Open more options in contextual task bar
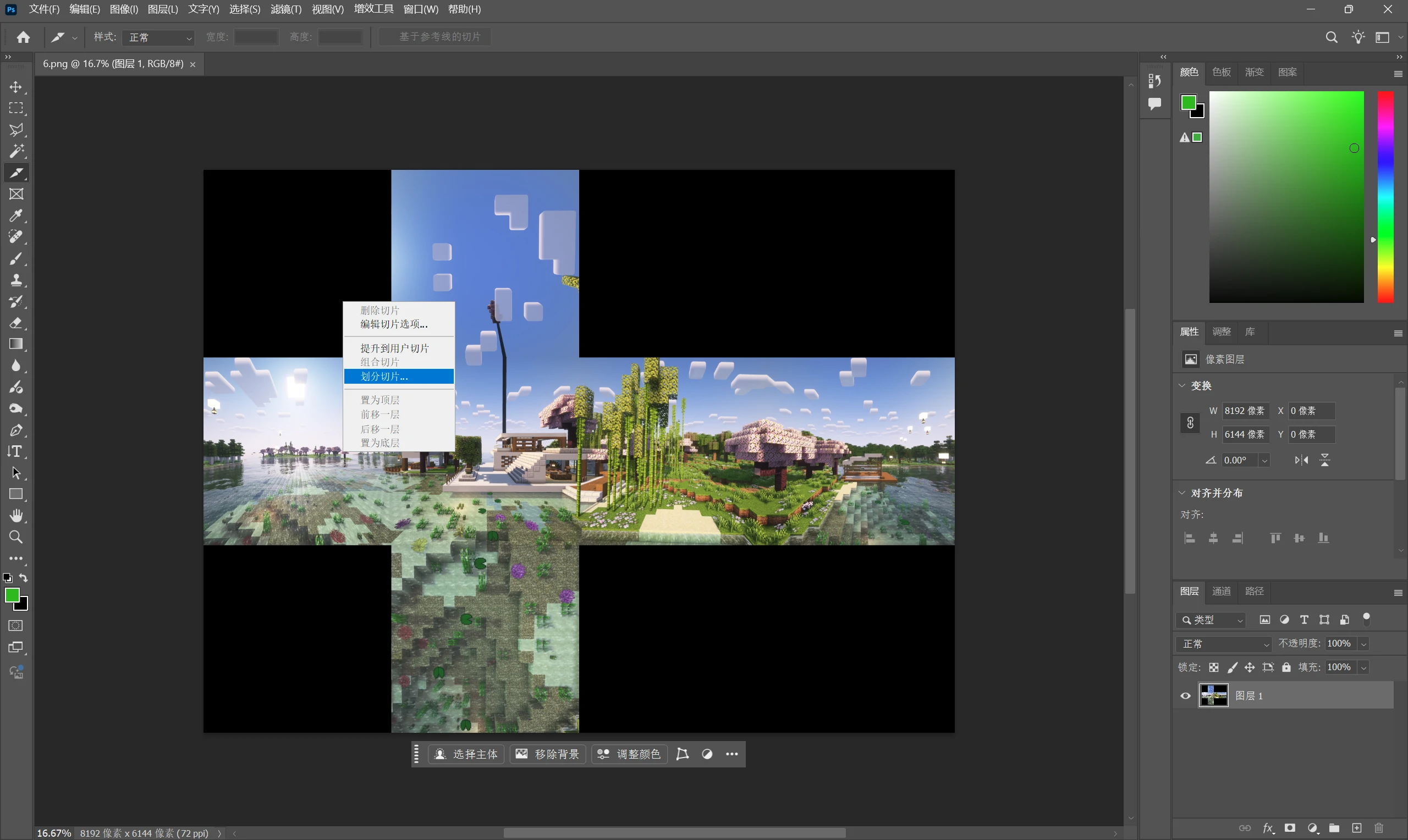1408x840 pixels. tap(732, 755)
